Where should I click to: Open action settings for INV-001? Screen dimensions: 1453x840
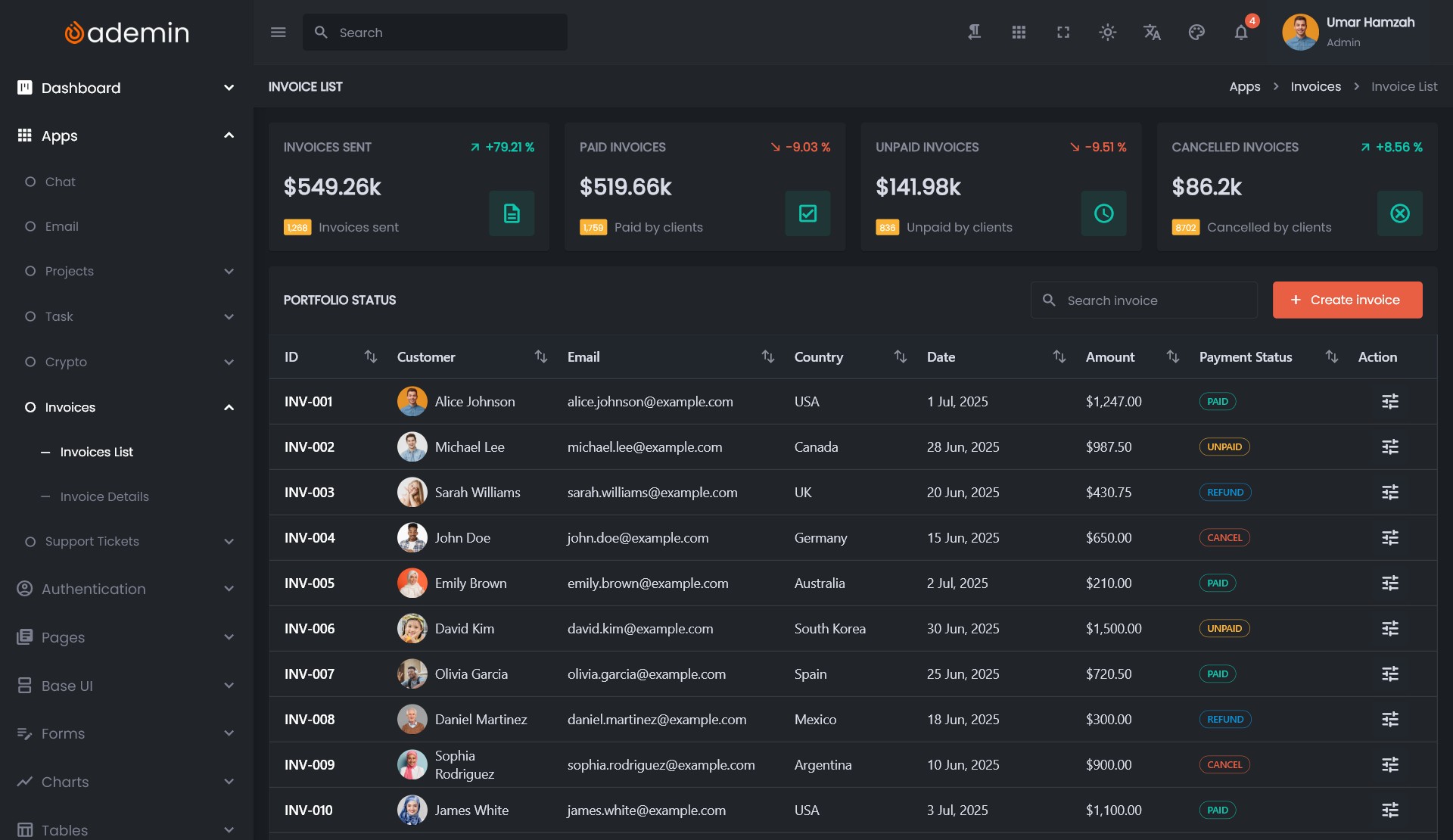pyautogui.click(x=1389, y=402)
